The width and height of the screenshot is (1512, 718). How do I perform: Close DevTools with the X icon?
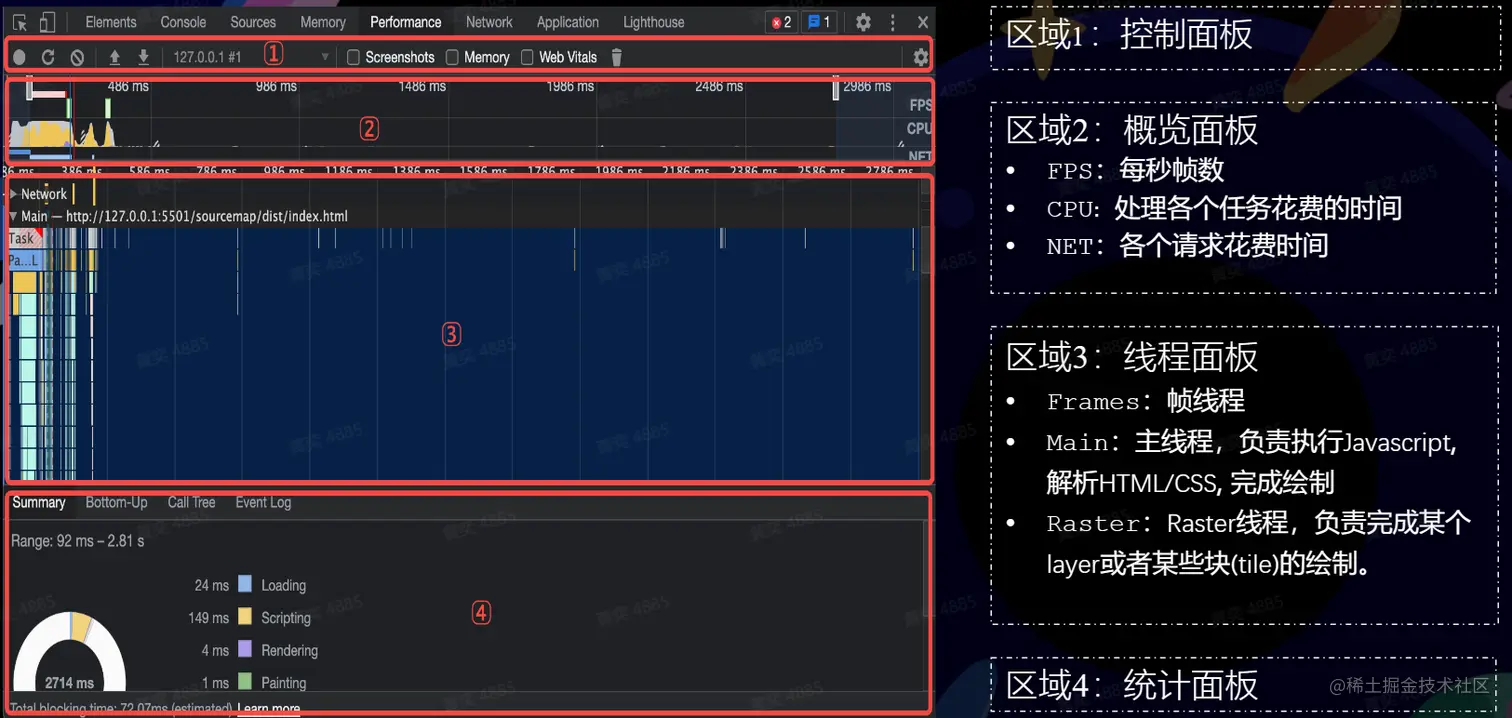point(922,22)
